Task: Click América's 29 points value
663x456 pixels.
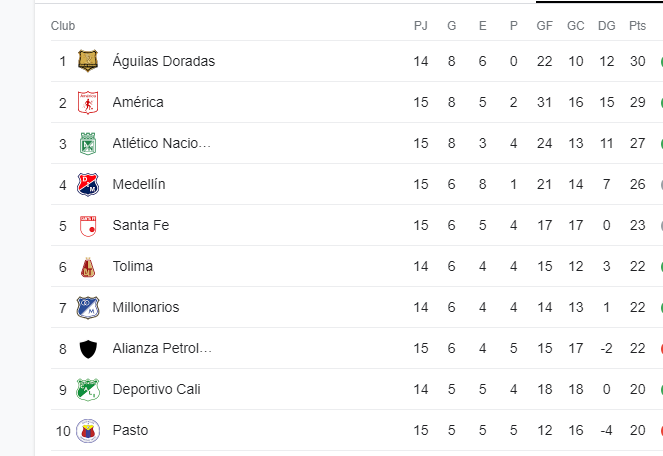Action: [637, 102]
